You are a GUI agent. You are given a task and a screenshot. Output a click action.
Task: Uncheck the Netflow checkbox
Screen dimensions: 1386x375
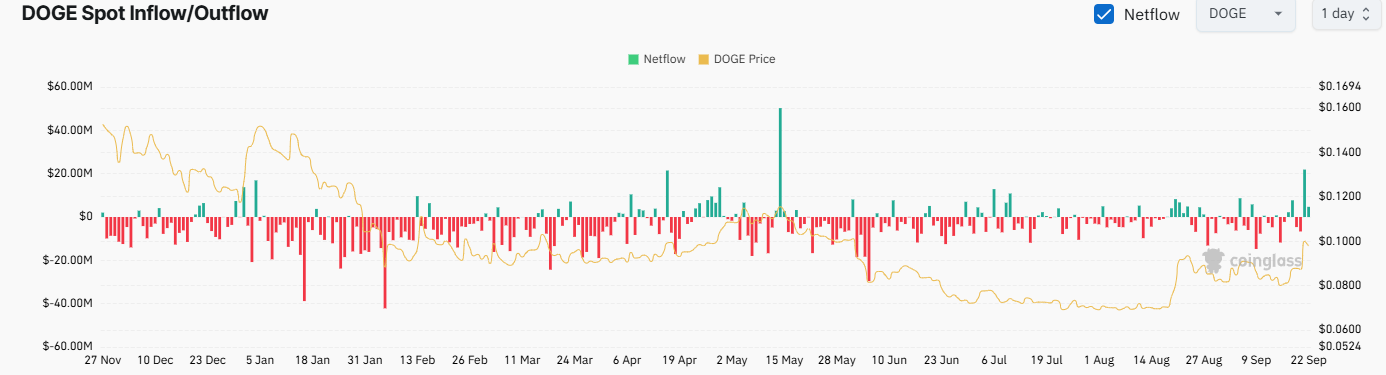[1104, 14]
